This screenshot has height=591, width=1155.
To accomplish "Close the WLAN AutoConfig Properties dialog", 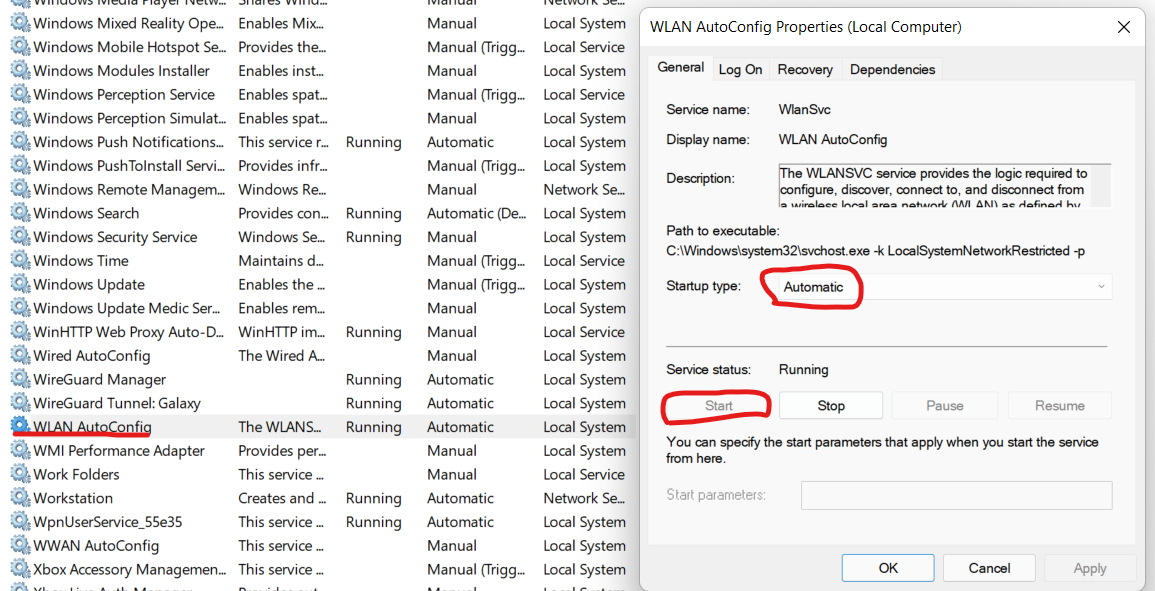I will [x=1124, y=28].
